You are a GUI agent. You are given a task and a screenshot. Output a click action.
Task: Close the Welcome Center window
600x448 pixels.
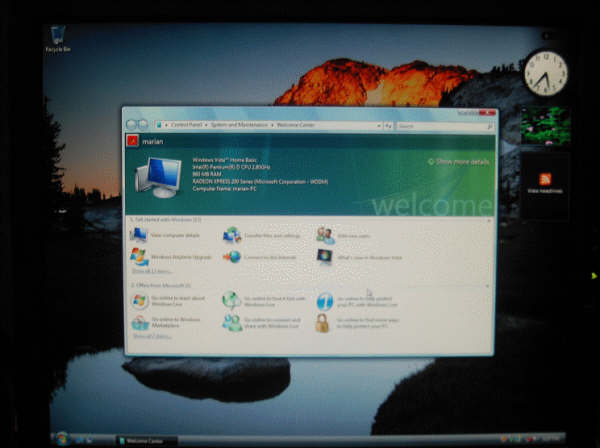[487, 113]
